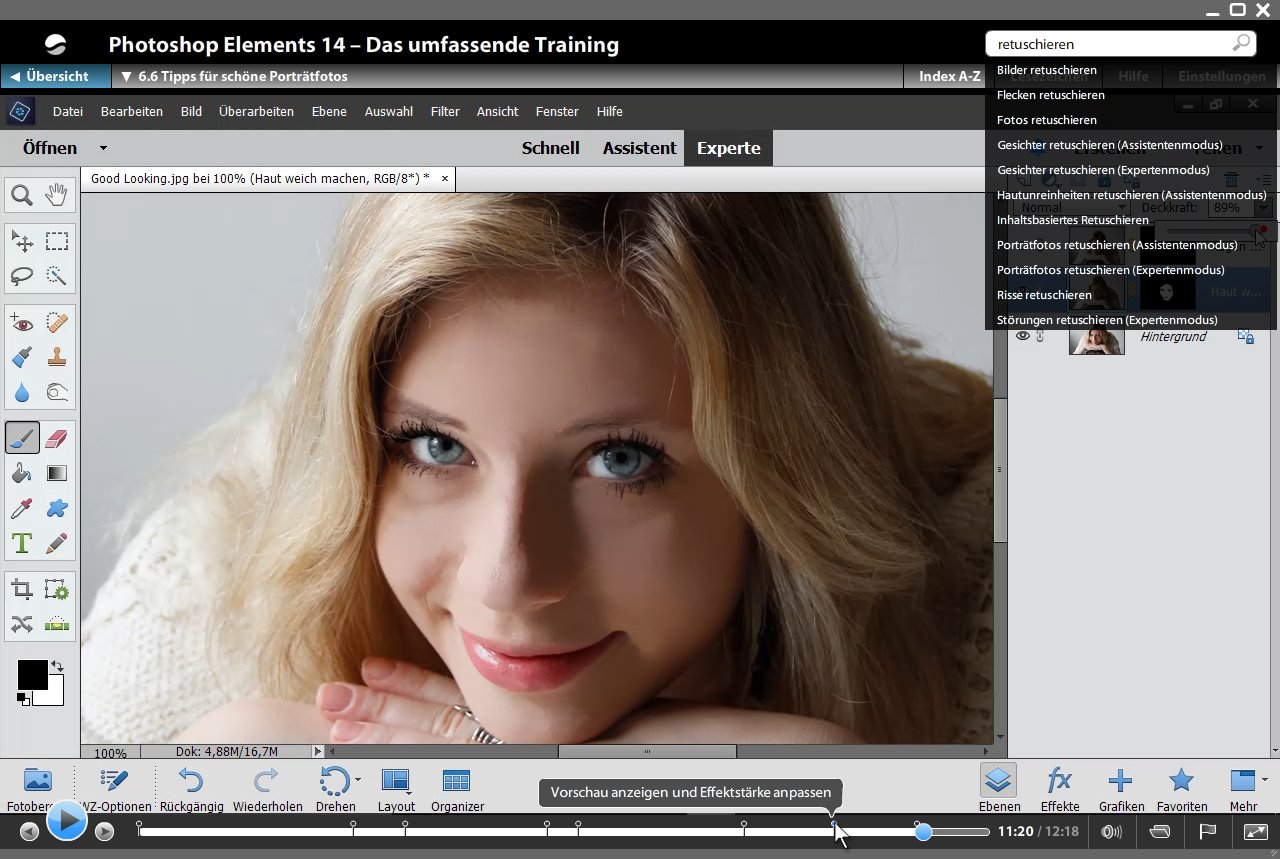Select the Experte mode tab
Image resolution: width=1280 pixels, height=859 pixels.
(x=729, y=148)
